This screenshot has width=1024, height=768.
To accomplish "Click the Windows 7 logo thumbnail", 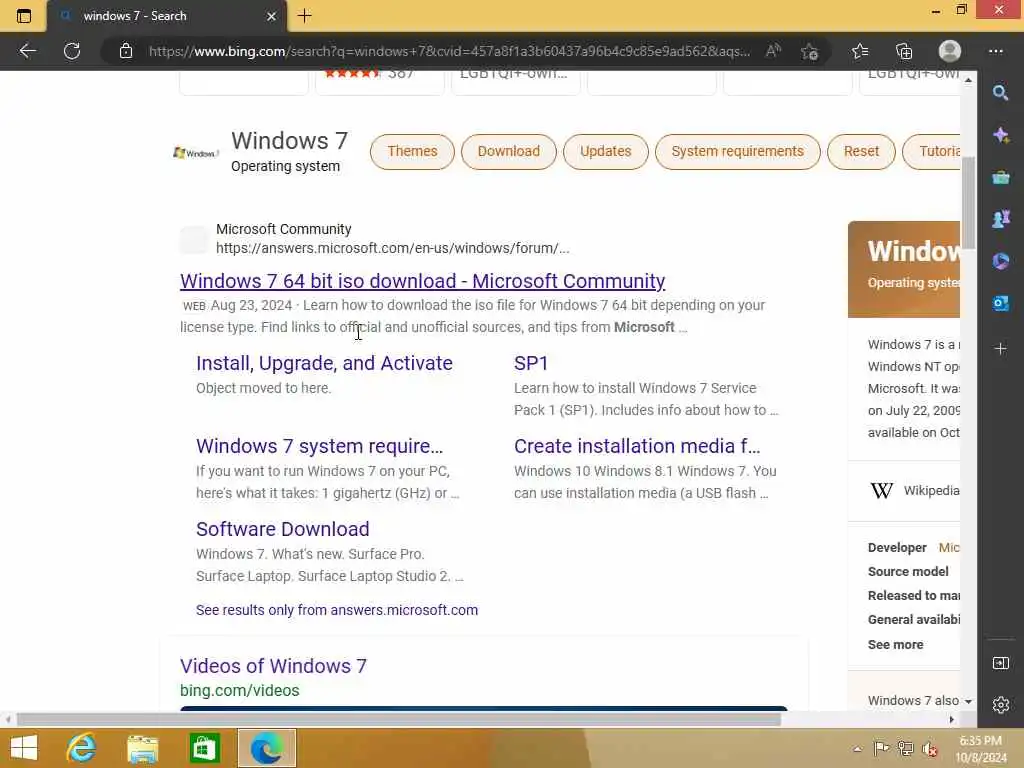I will click(x=195, y=153).
